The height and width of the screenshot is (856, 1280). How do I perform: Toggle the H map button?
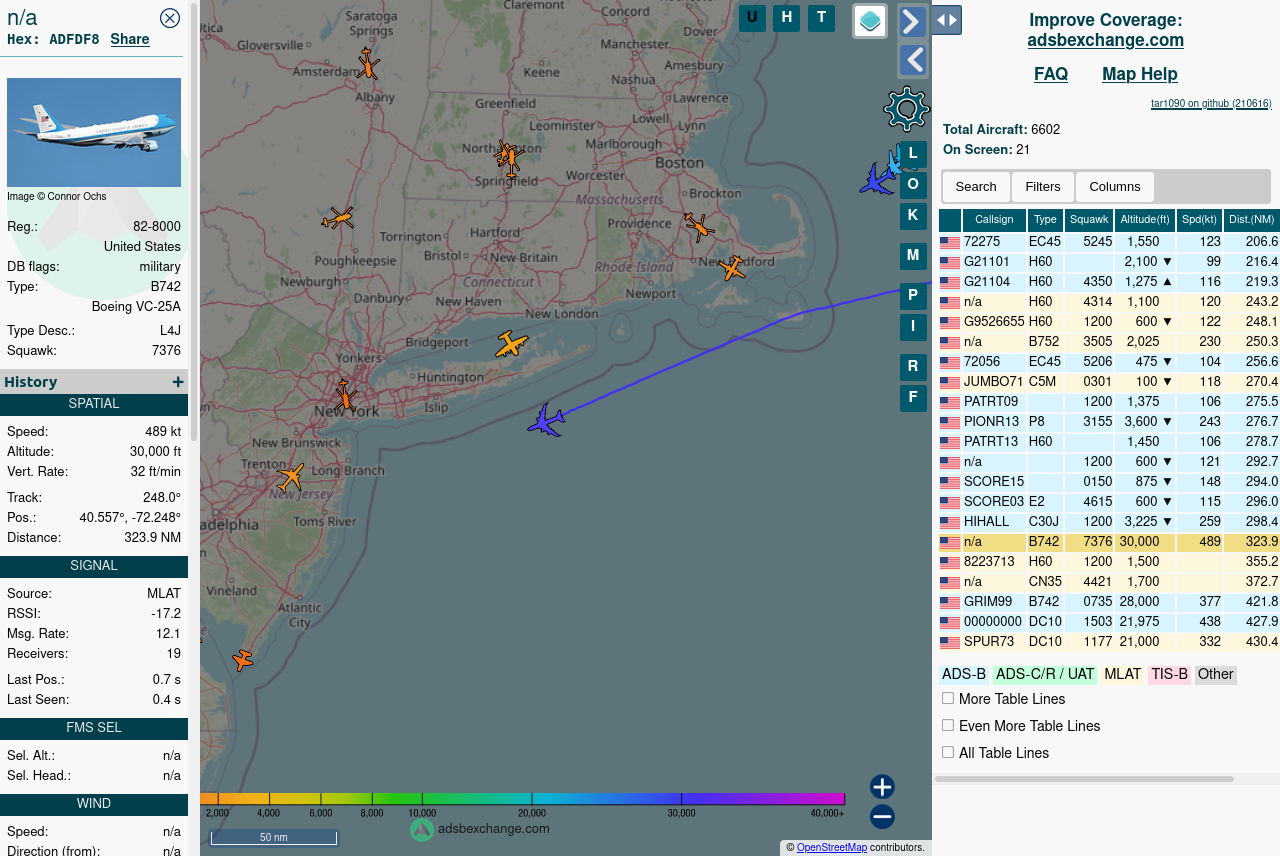pos(787,18)
